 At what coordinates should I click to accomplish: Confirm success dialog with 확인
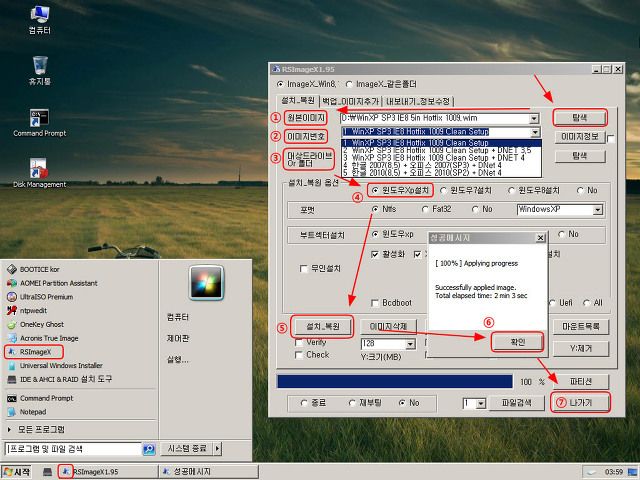click(x=518, y=342)
